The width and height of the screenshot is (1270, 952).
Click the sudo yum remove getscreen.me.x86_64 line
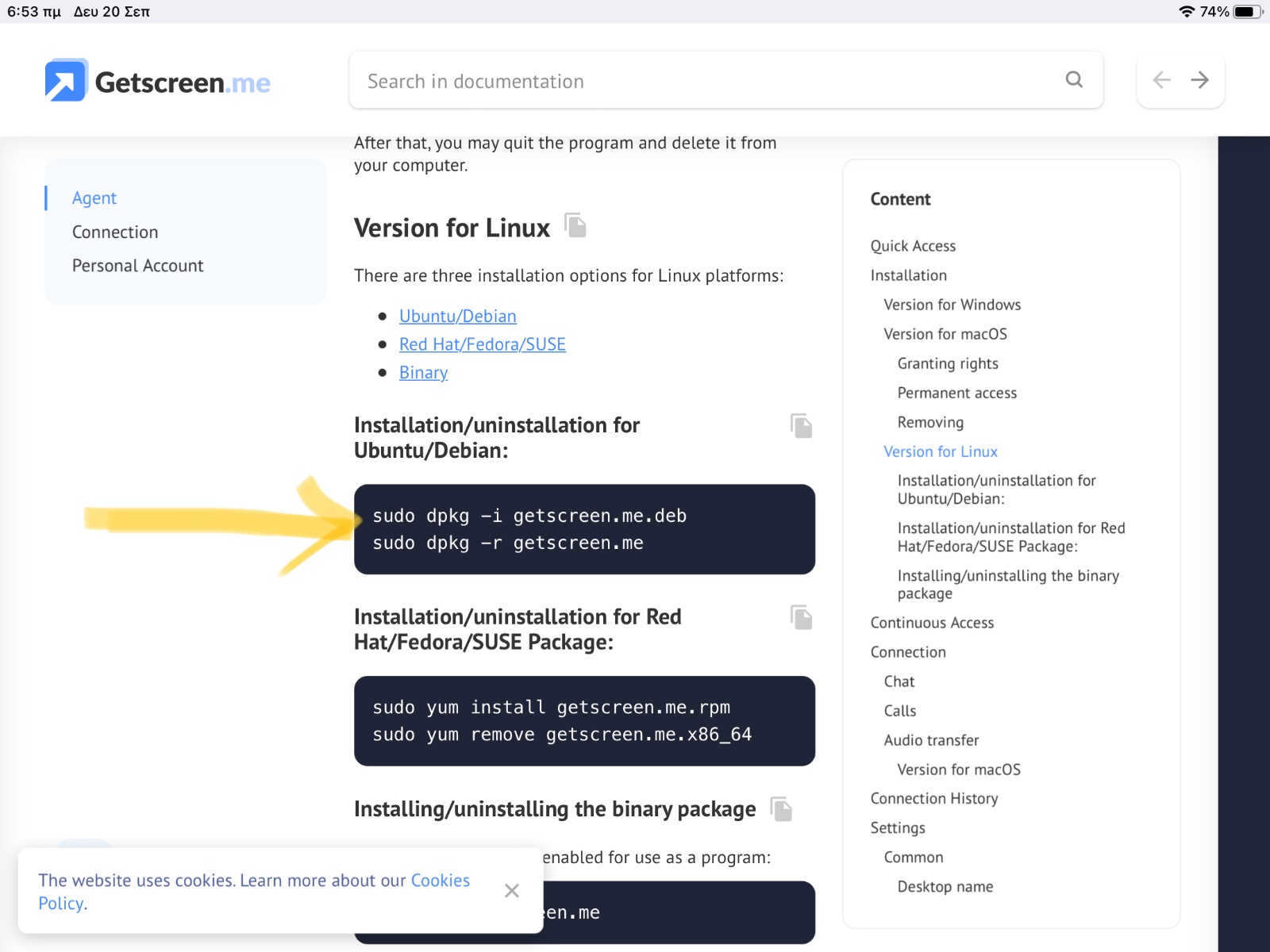[x=562, y=735]
